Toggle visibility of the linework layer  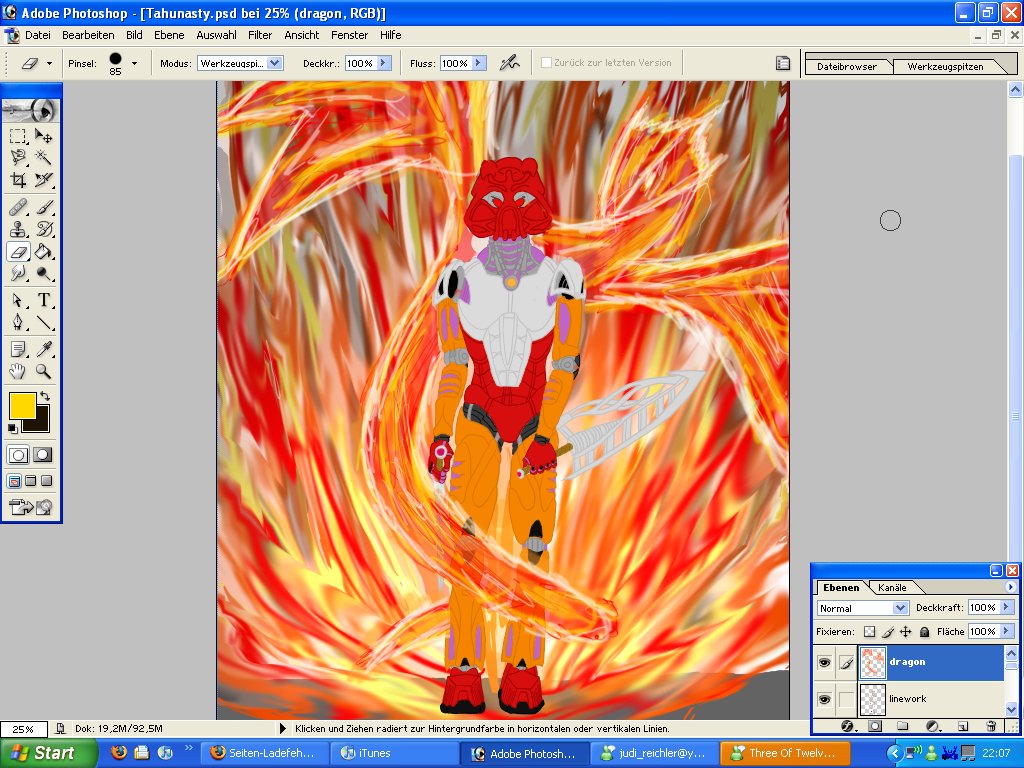point(825,699)
